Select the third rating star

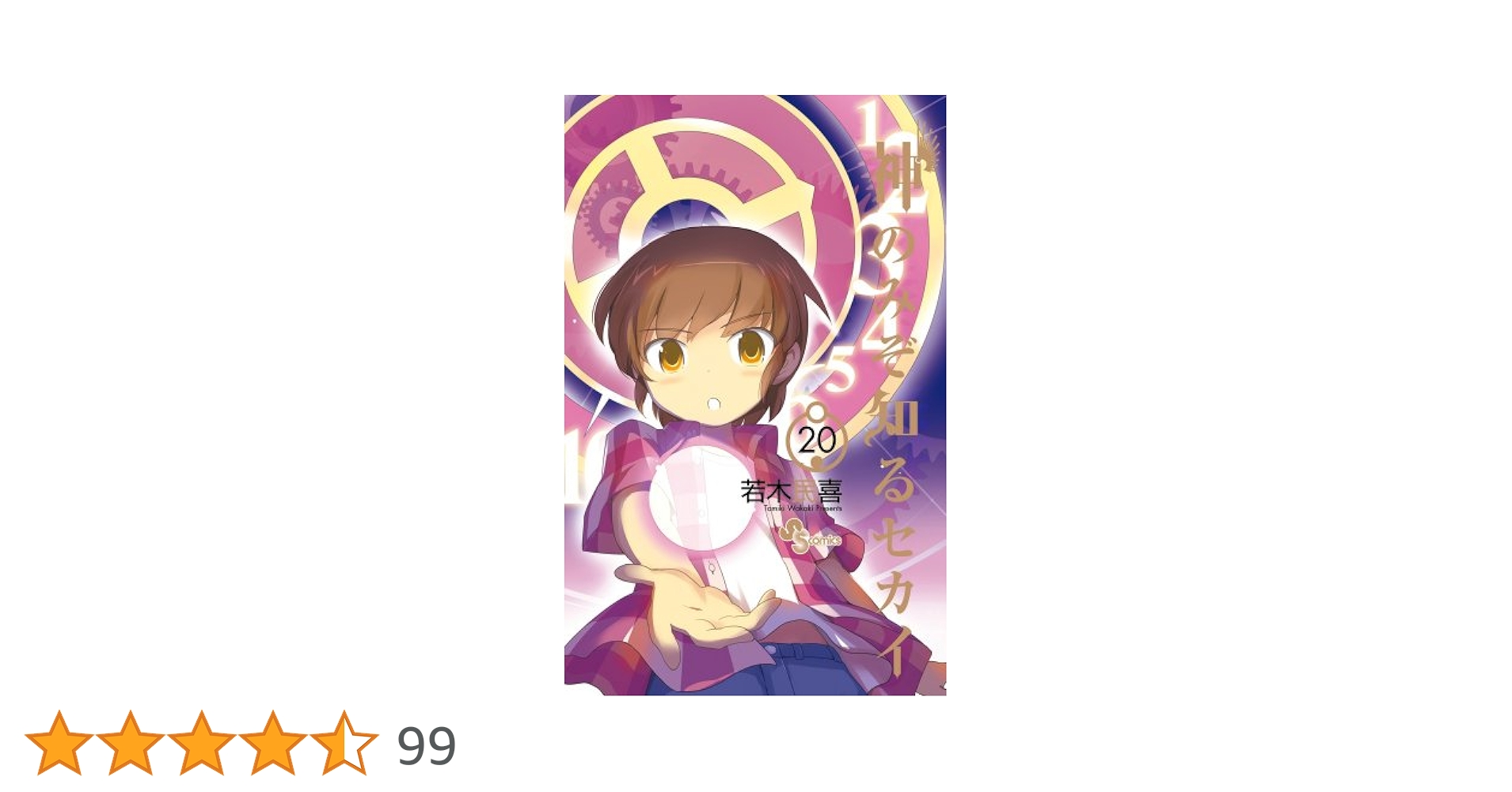tap(202, 743)
